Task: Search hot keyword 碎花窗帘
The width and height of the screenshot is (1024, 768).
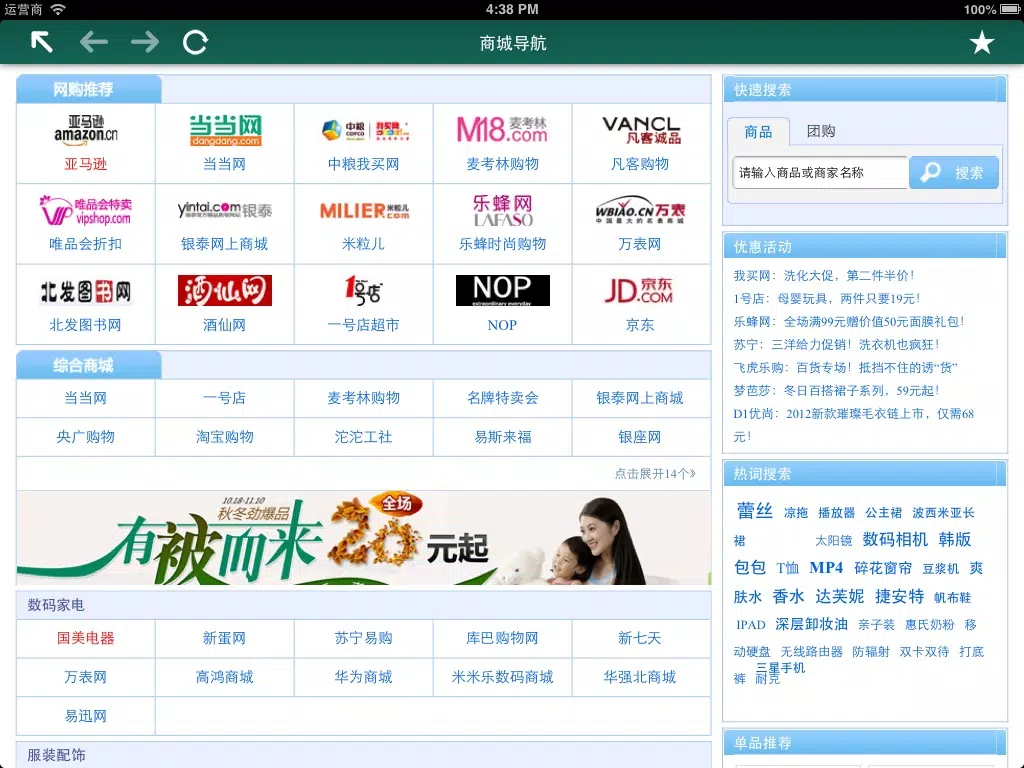Action: [x=883, y=568]
